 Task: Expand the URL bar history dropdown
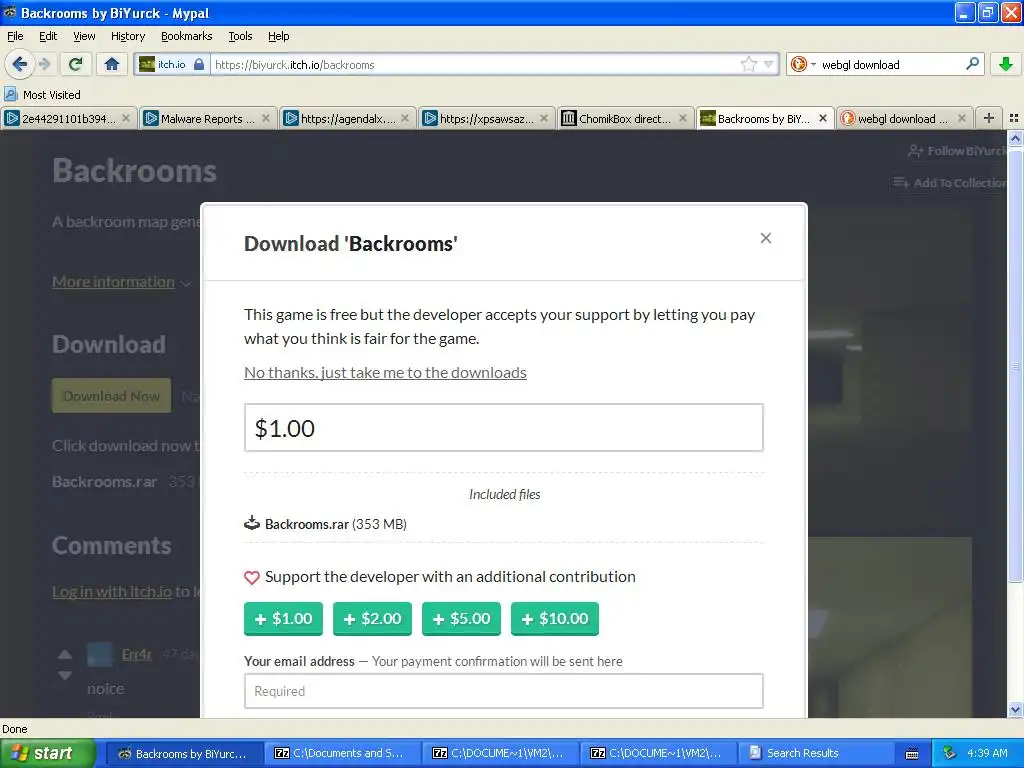[769, 64]
